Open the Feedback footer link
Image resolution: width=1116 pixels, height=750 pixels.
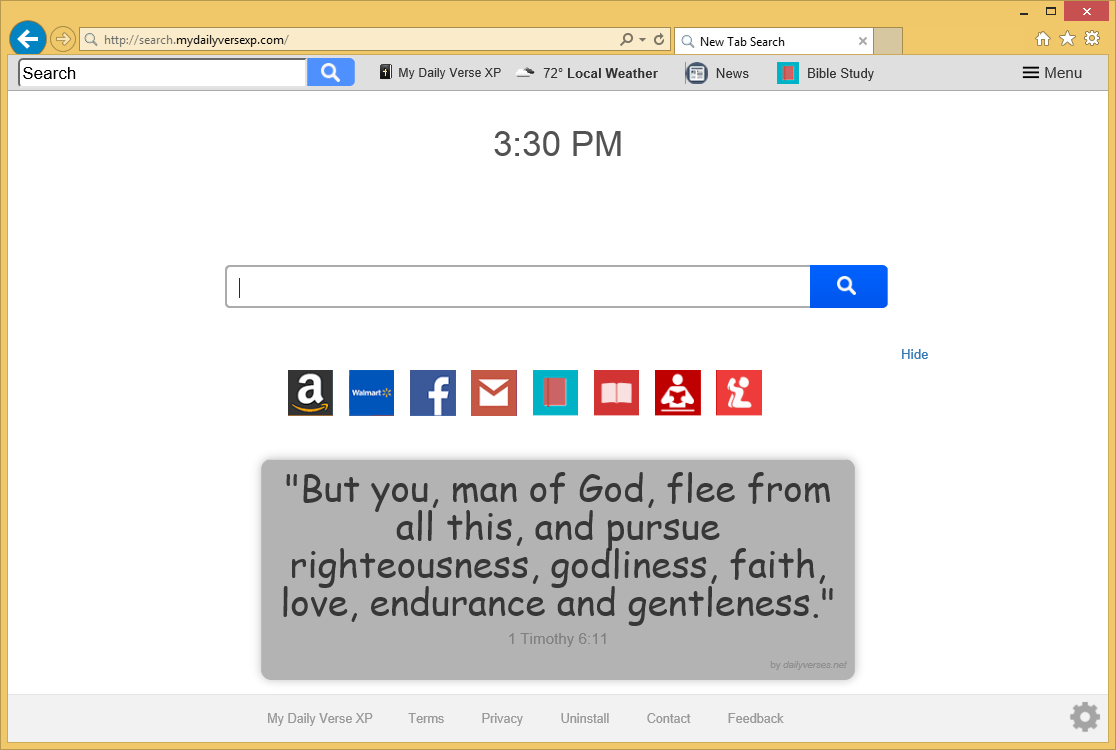coord(755,719)
